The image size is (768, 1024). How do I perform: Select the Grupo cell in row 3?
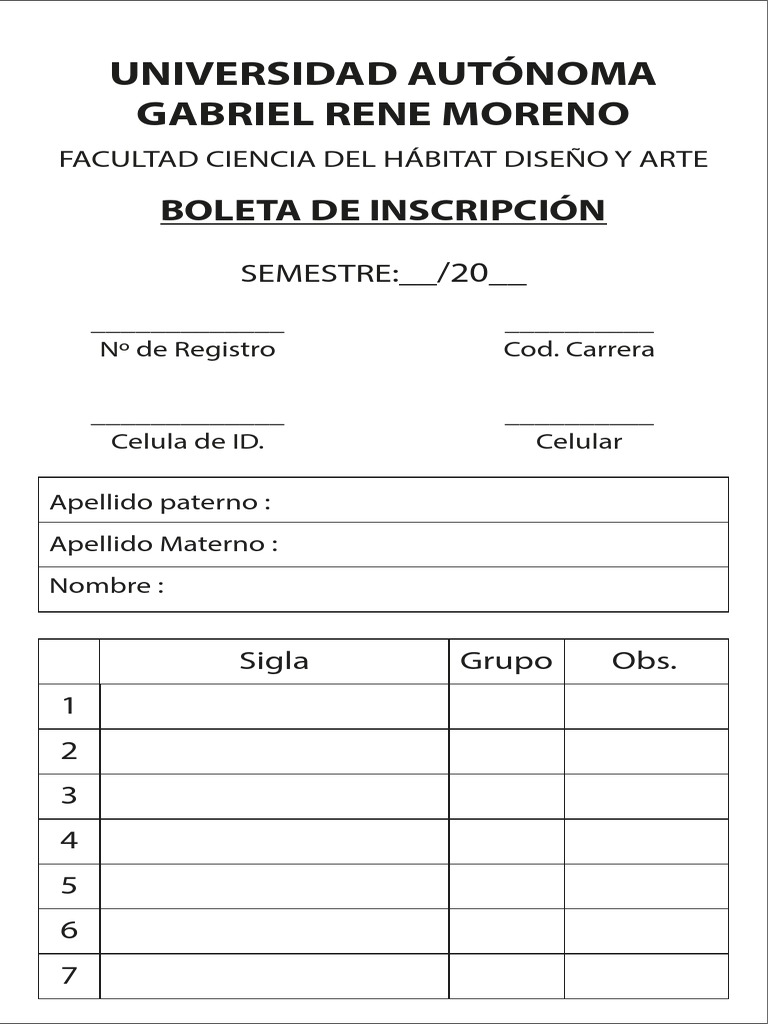506,796
